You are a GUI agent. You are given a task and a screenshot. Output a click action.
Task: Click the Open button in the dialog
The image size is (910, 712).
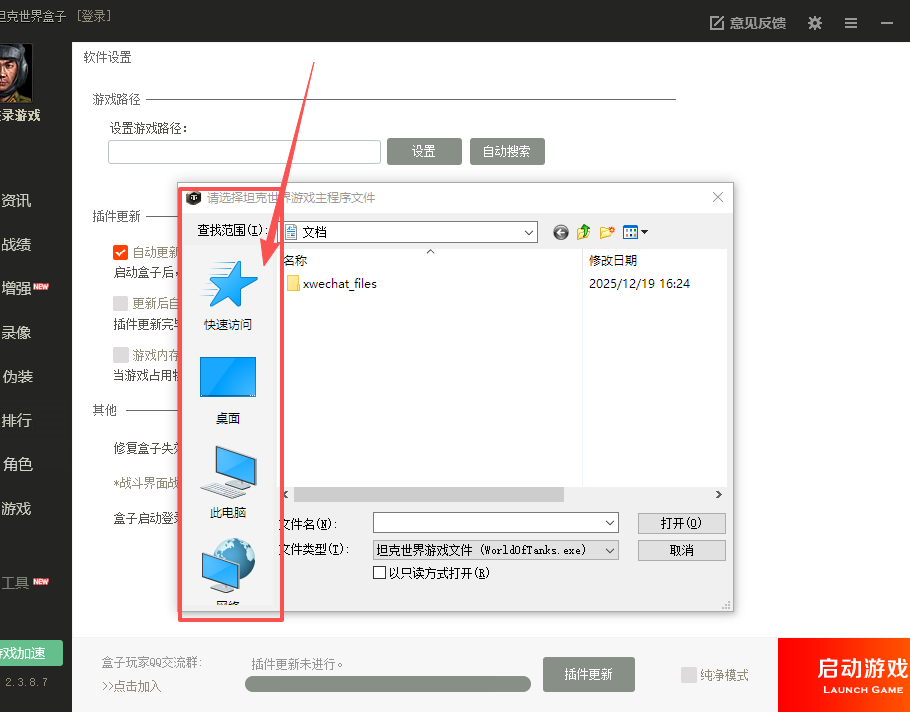(x=681, y=523)
